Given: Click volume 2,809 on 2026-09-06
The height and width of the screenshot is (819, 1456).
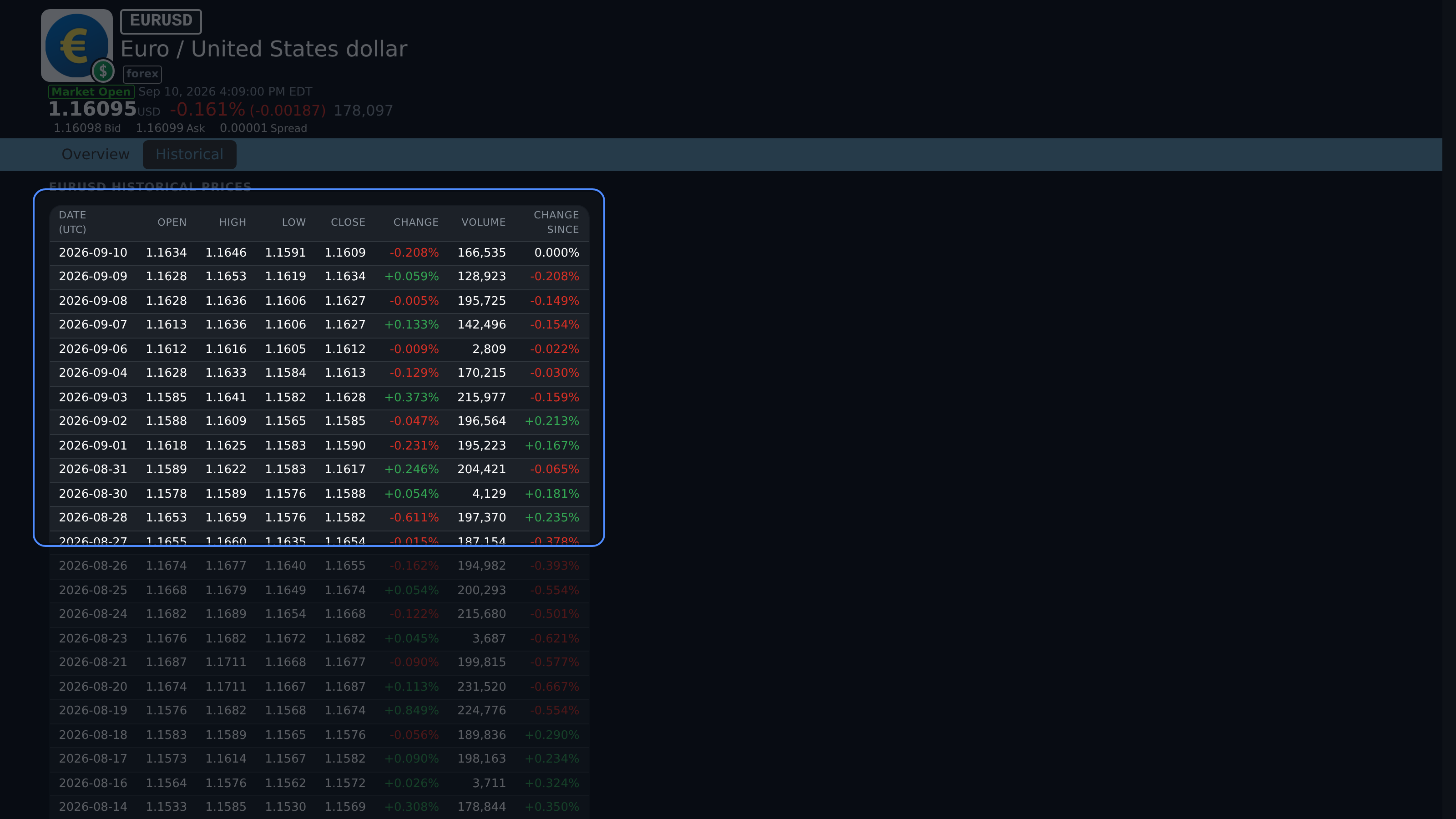Looking at the screenshot, I should [x=489, y=349].
